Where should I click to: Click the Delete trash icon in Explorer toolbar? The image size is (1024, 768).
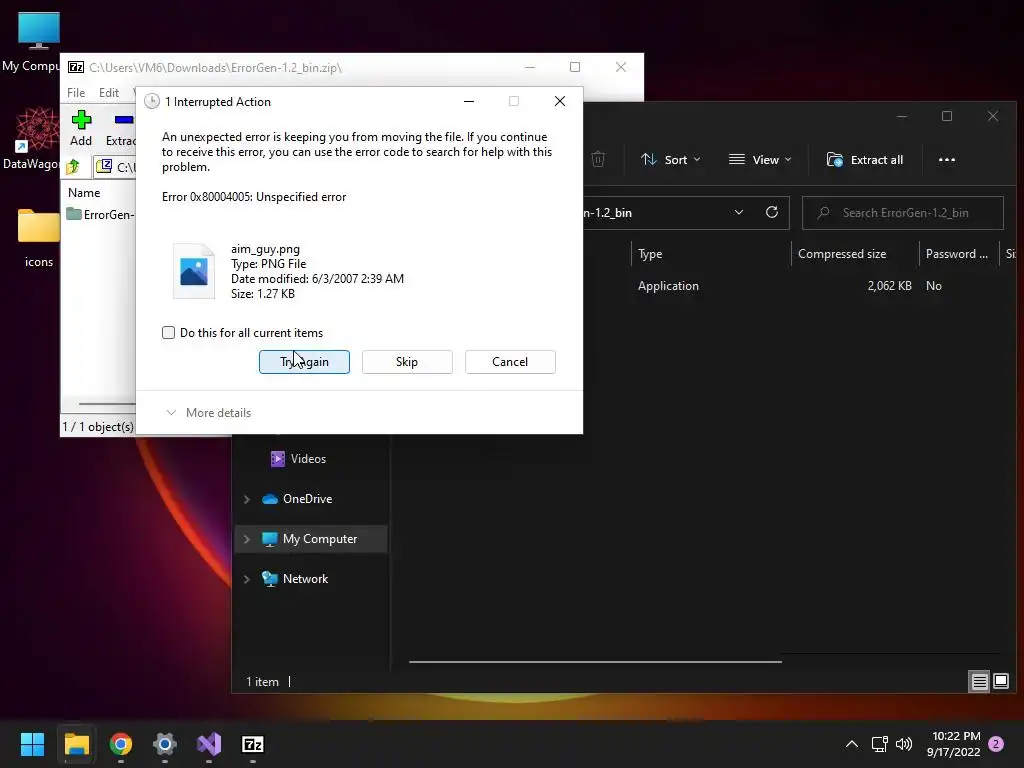coord(598,159)
